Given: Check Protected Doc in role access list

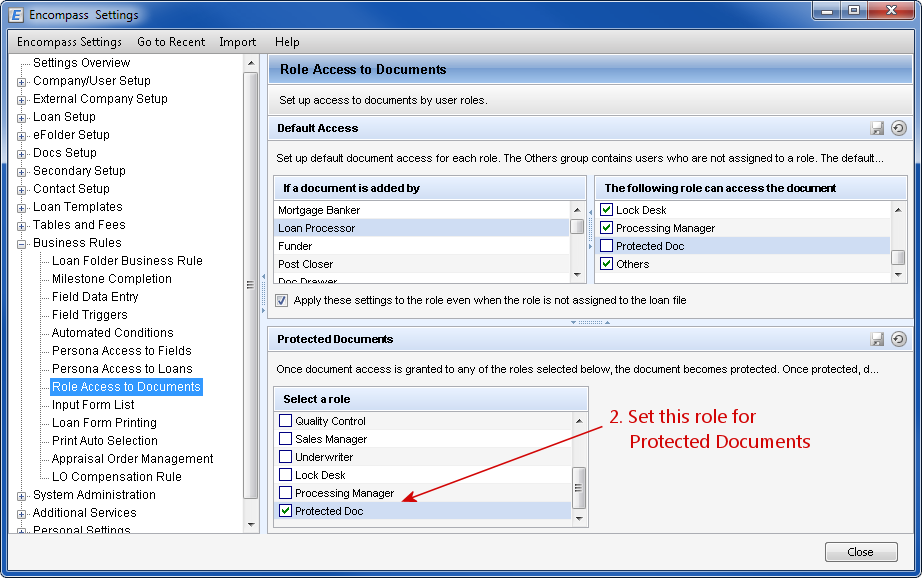Looking at the screenshot, I should [606, 246].
